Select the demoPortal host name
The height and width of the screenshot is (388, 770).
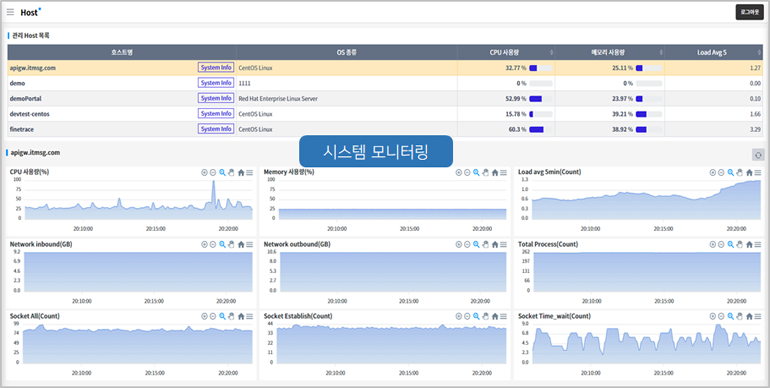[x=25, y=99]
